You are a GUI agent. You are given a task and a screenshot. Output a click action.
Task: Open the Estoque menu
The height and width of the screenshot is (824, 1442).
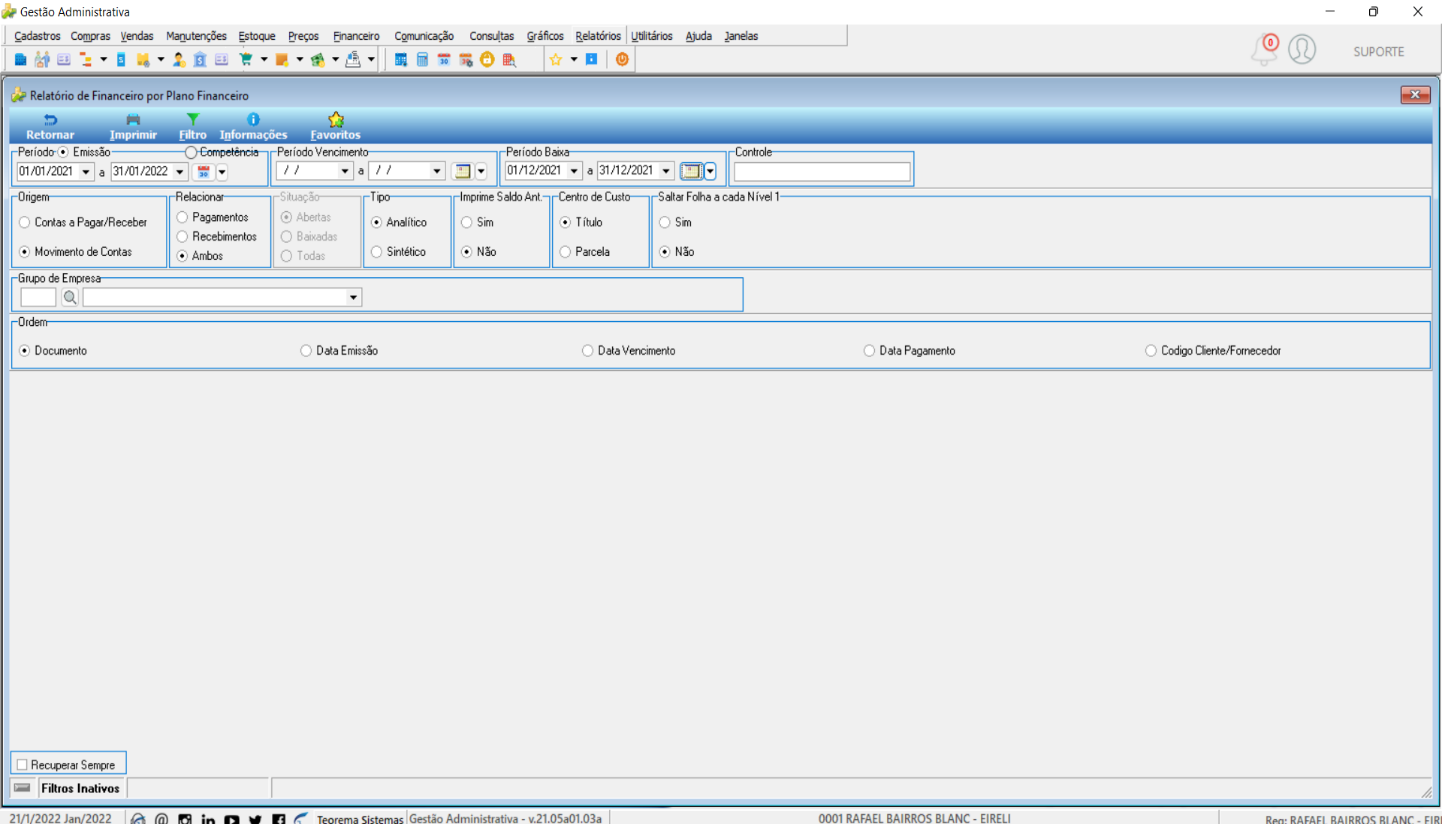257,36
